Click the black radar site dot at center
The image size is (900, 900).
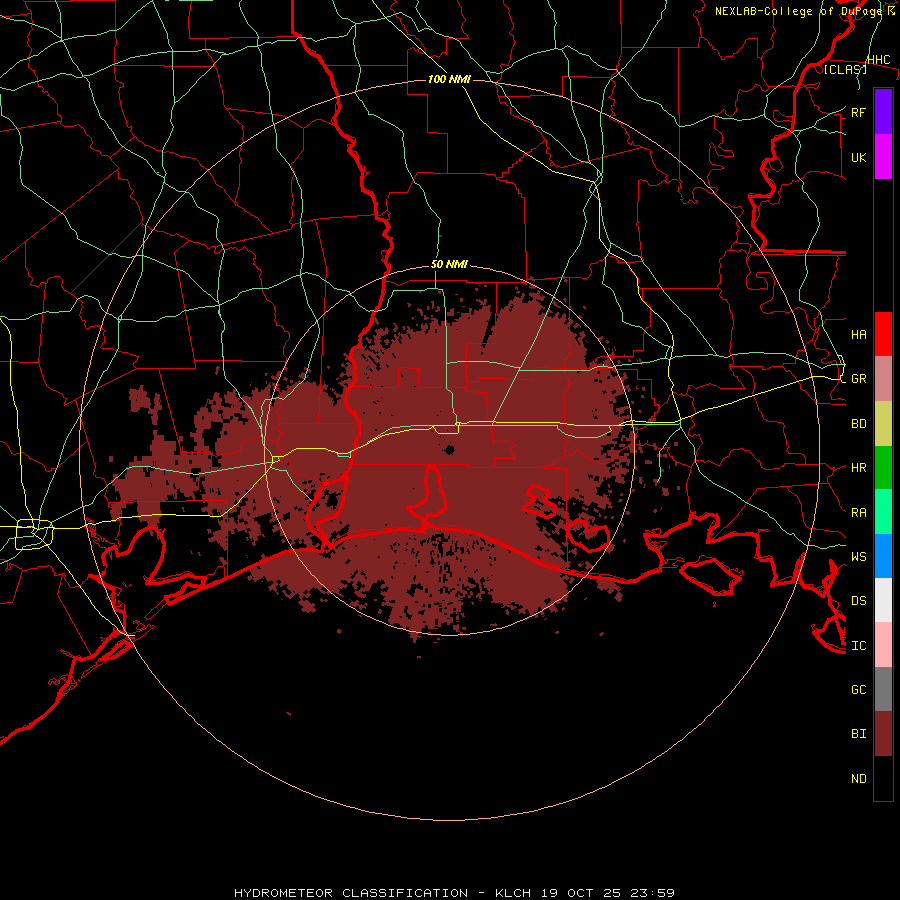pos(449,449)
